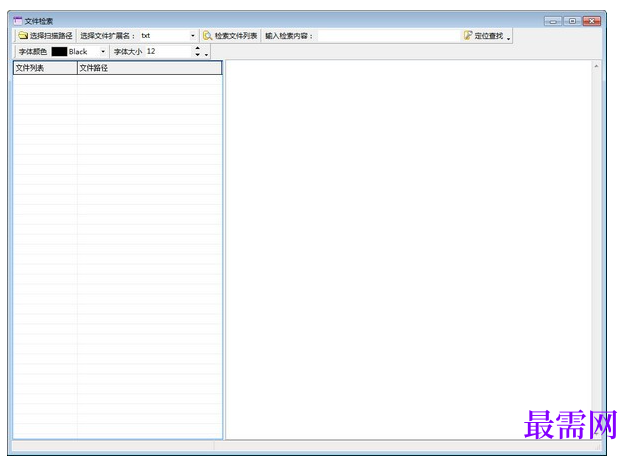The height and width of the screenshot is (456, 636).
Task: Maximize the 文件检索 window
Action: coord(572,21)
